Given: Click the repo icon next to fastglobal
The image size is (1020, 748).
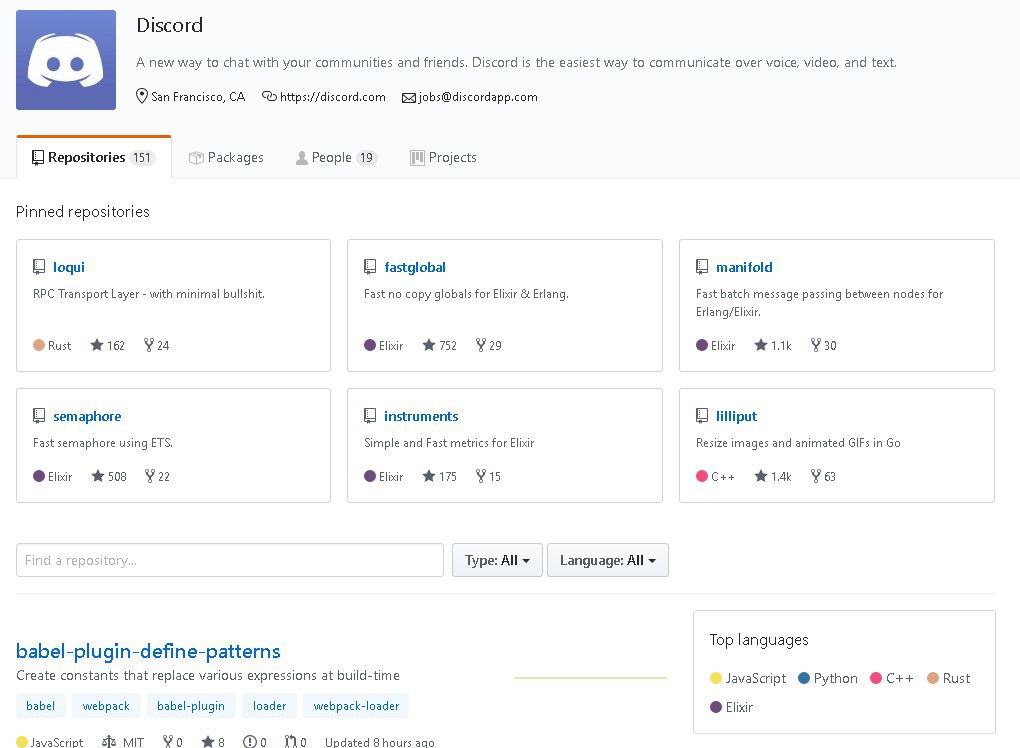Looking at the screenshot, I should click(x=370, y=267).
